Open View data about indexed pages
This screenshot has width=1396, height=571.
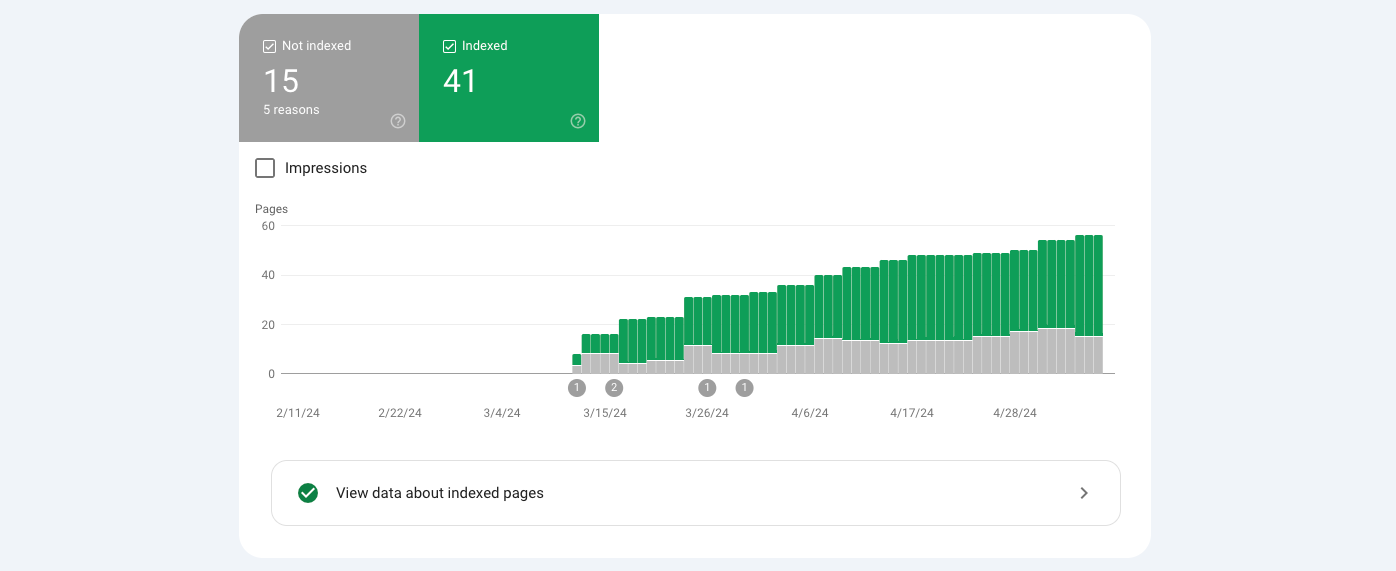tap(440, 493)
